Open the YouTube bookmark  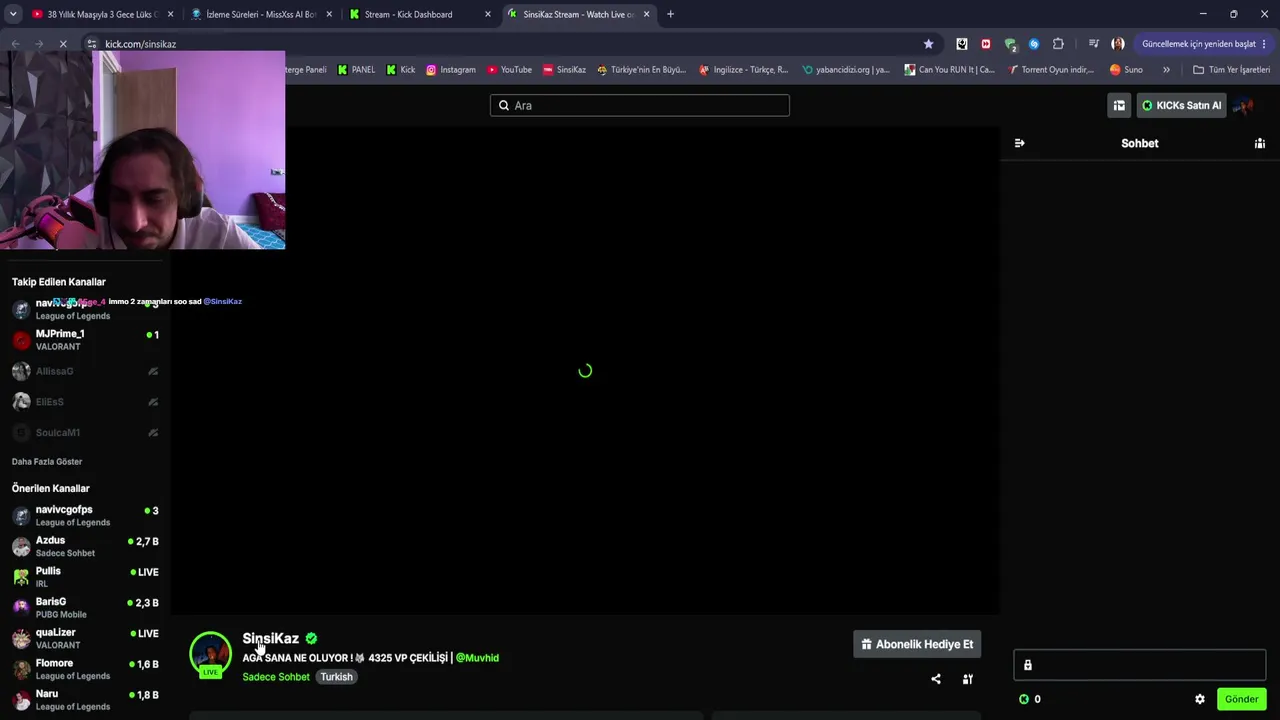pyautogui.click(x=510, y=70)
